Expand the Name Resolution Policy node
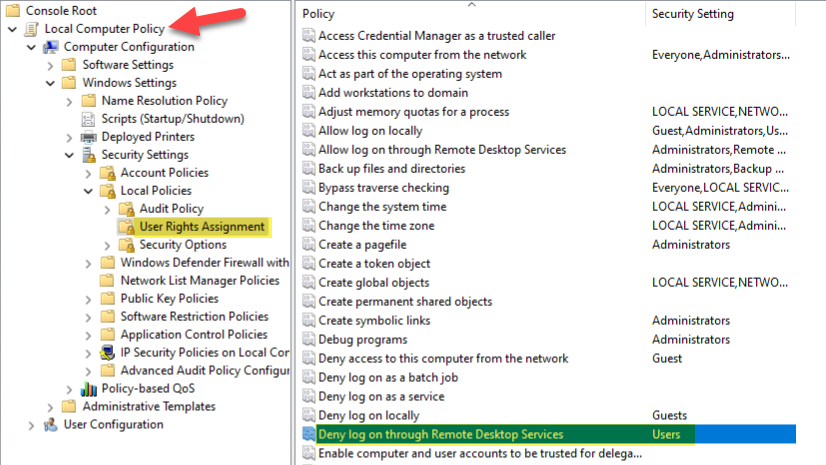Image resolution: width=826 pixels, height=465 pixels. pyautogui.click(x=69, y=102)
